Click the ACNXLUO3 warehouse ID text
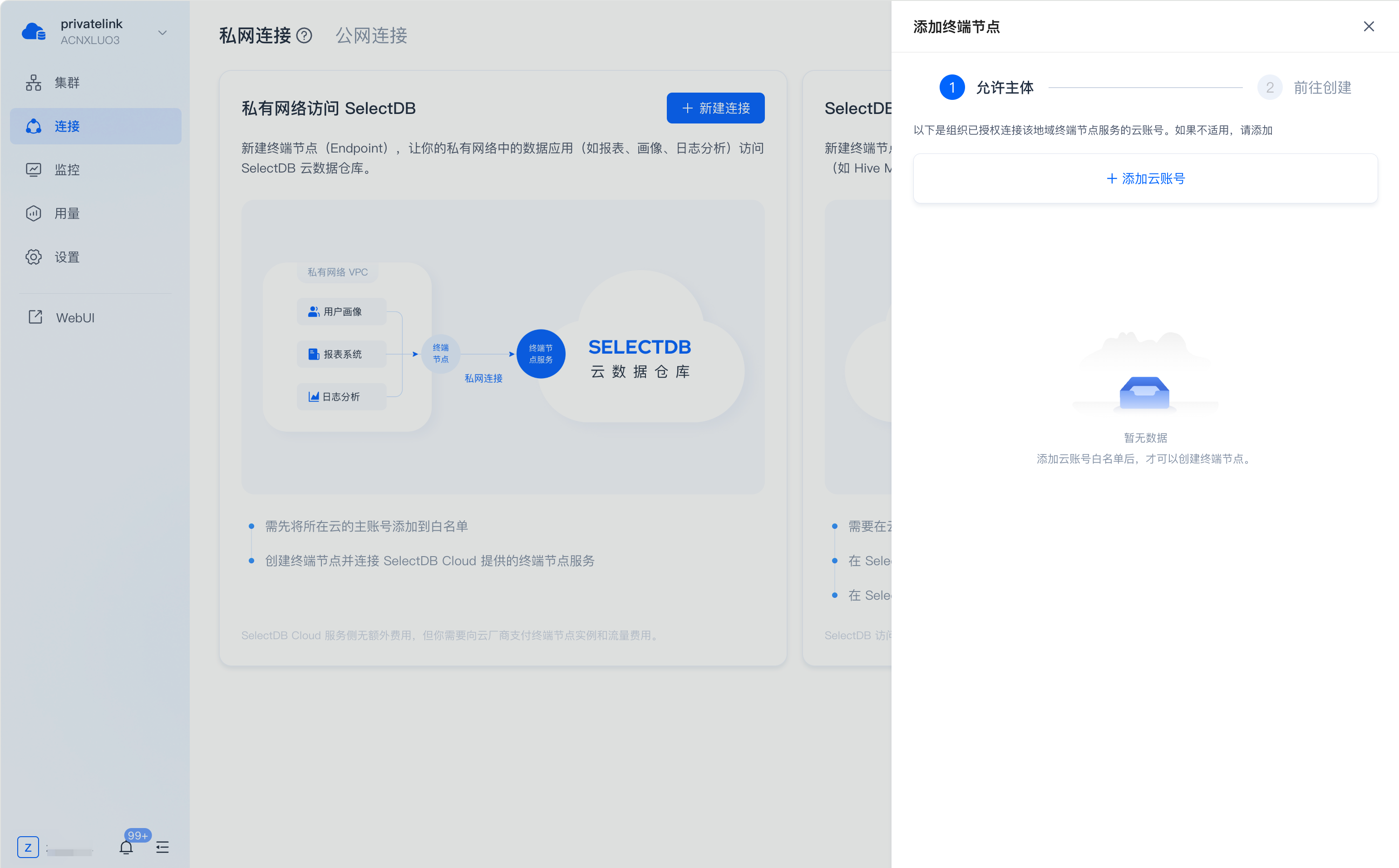The image size is (1399, 868). [90, 40]
